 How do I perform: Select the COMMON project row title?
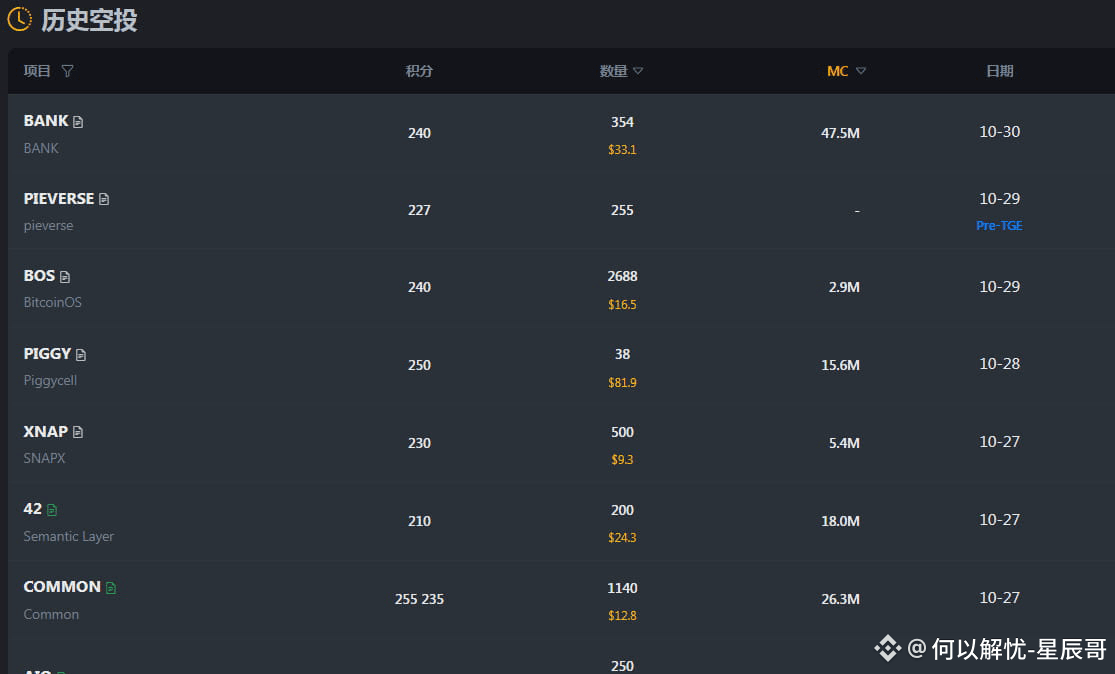pyautogui.click(x=62, y=587)
